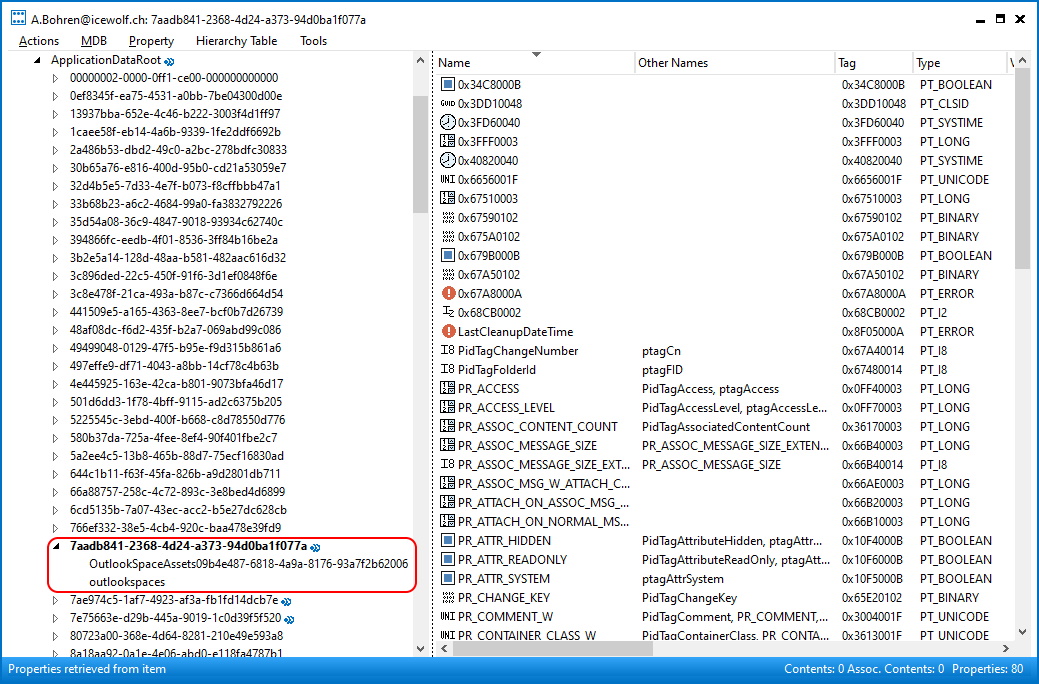
Task: Select folder 501d6dd3-1f78-4bff-9115-ad2c6375b205
Action: 176,402
